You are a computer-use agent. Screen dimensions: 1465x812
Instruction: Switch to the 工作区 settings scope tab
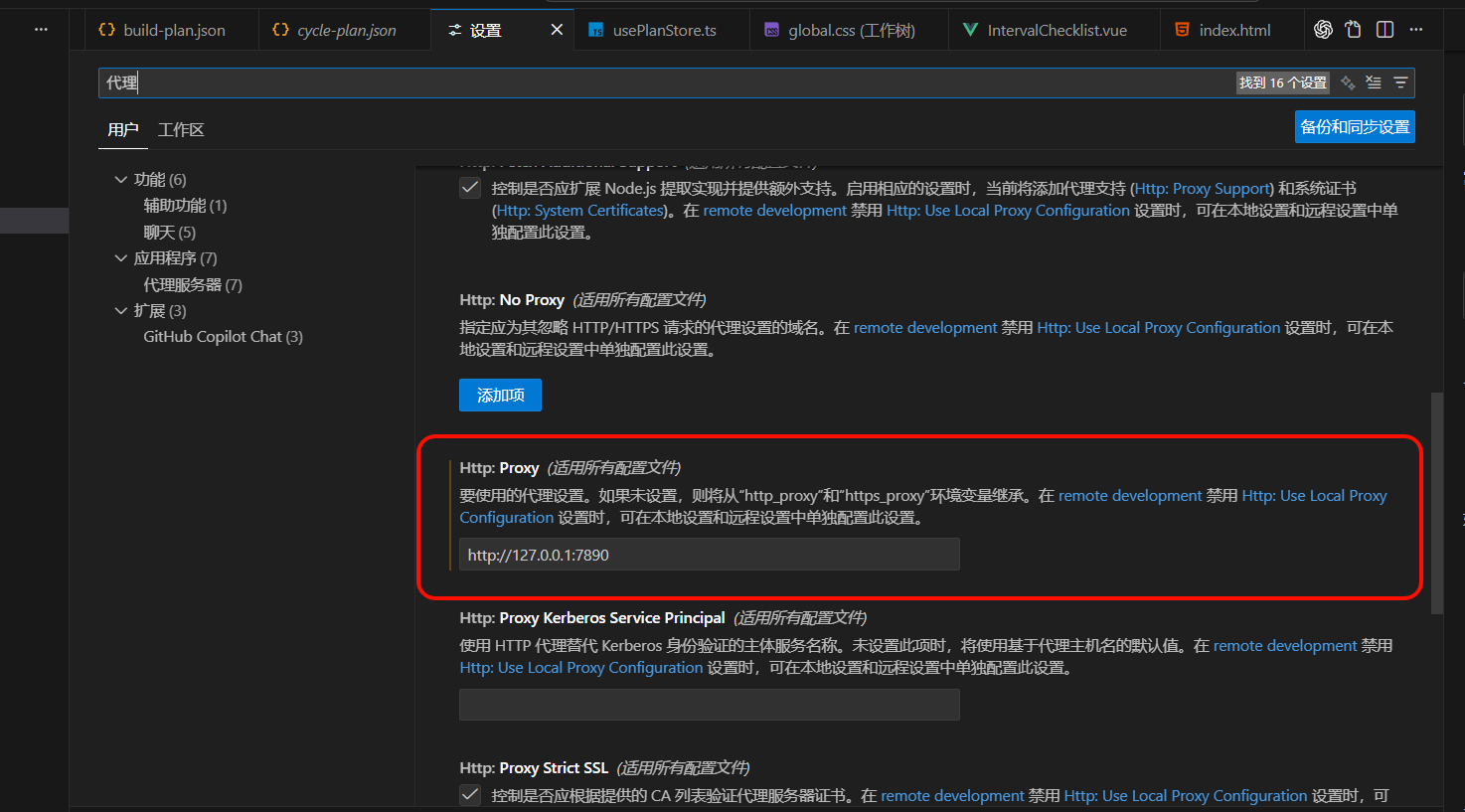pyautogui.click(x=181, y=130)
